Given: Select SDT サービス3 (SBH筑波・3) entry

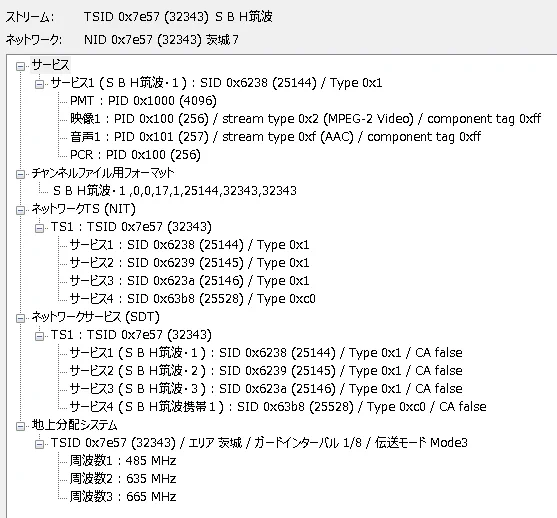Looking at the screenshot, I should [266, 389].
